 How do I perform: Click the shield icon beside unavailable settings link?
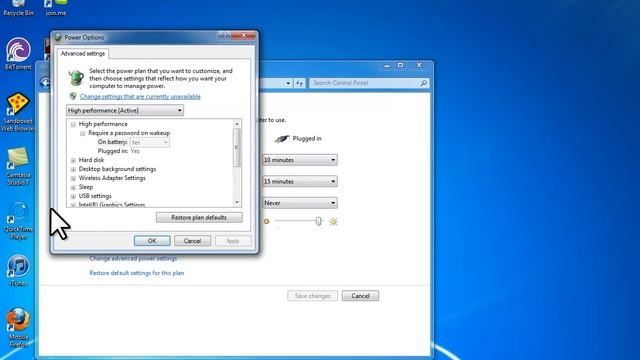[73, 96]
